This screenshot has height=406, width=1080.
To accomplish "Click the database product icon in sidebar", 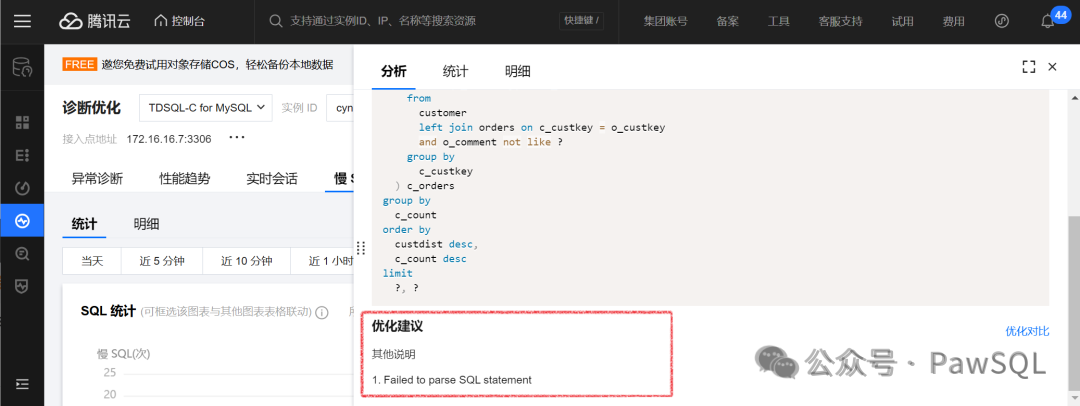I will (22, 67).
